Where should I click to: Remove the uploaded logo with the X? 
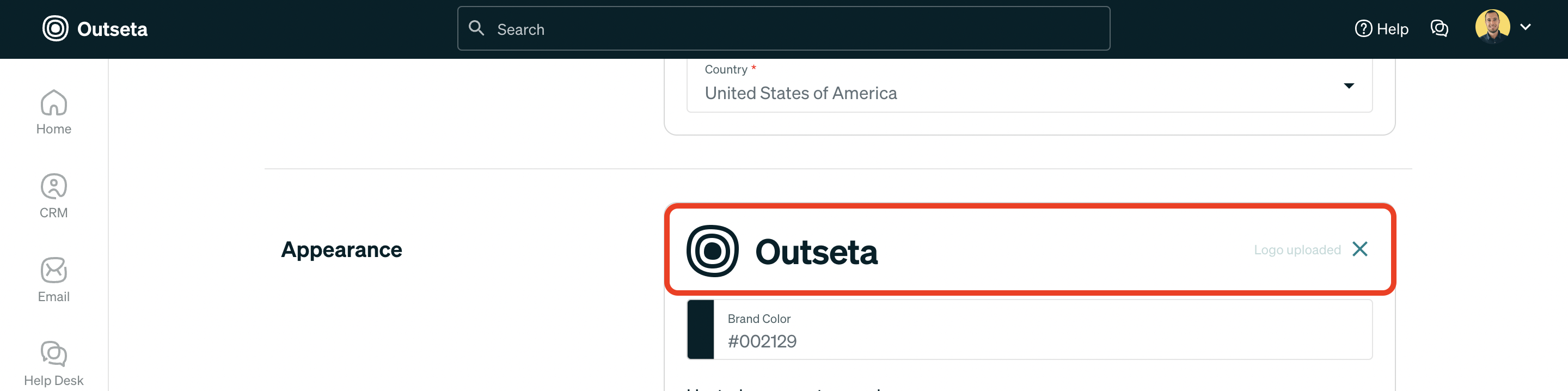tap(1361, 249)
